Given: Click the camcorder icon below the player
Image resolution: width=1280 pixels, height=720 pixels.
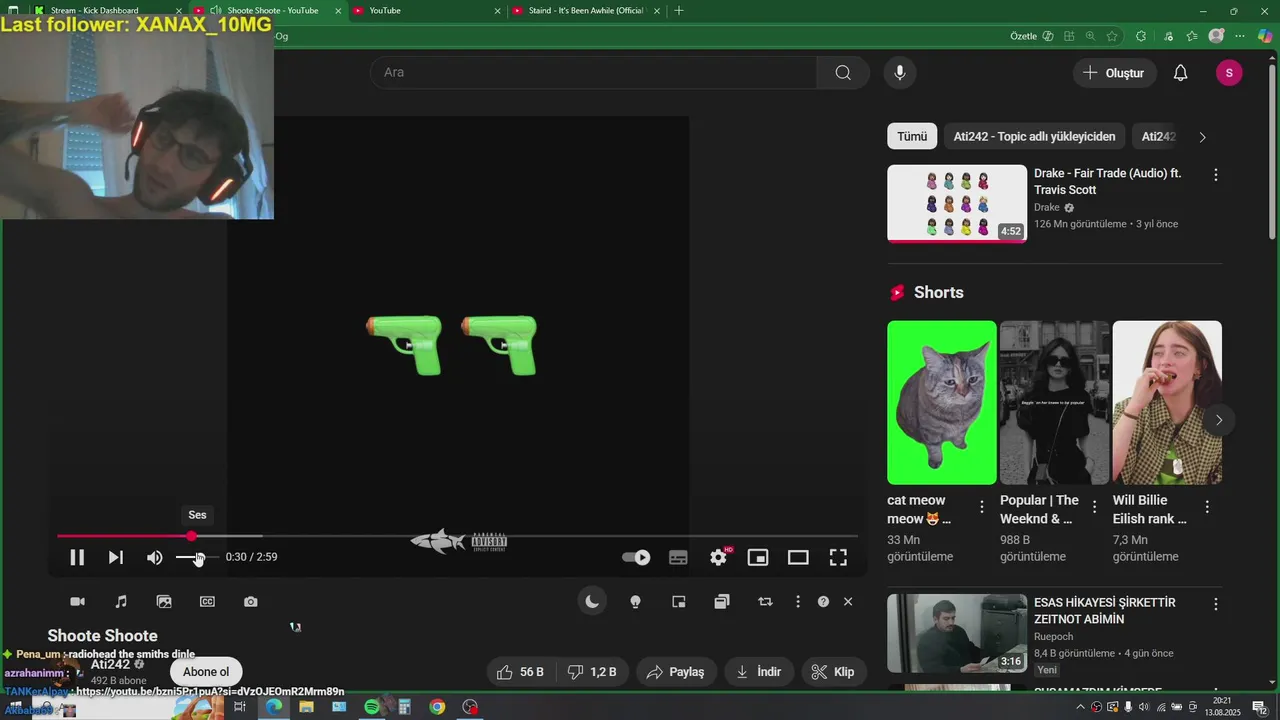Looking at the screenshot, I should tap(77, 601).
